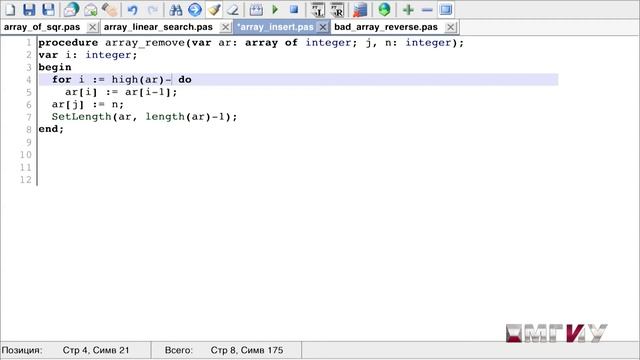Click line number 10 in the gutter

click(x=26, y=155)
